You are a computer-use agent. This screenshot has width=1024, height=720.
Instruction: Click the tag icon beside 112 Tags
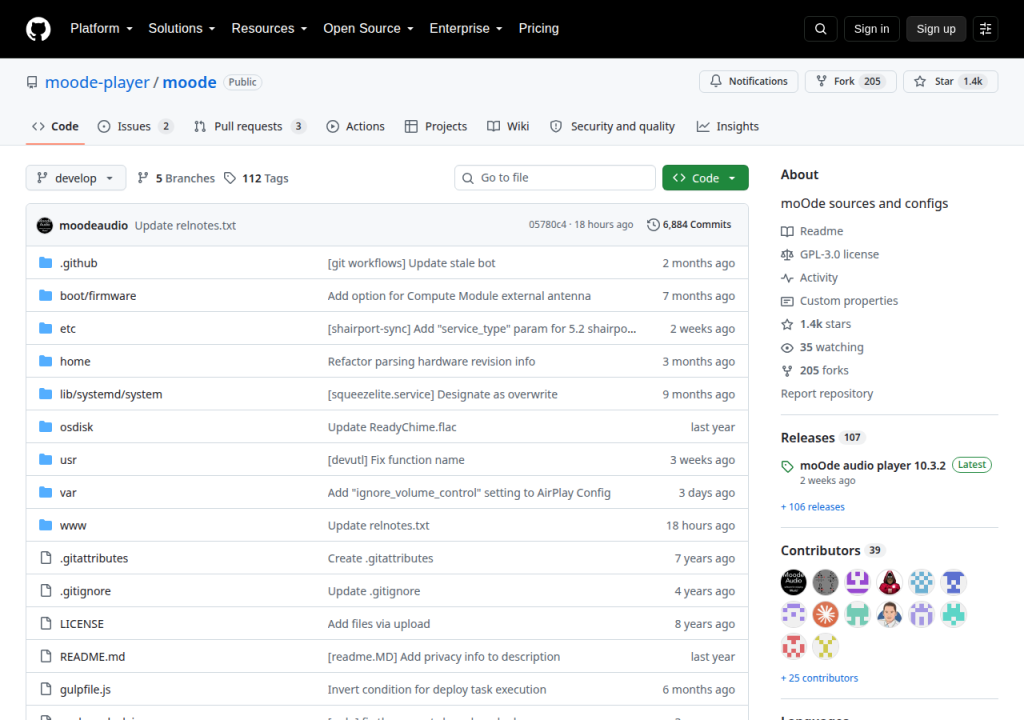[230, 178]
